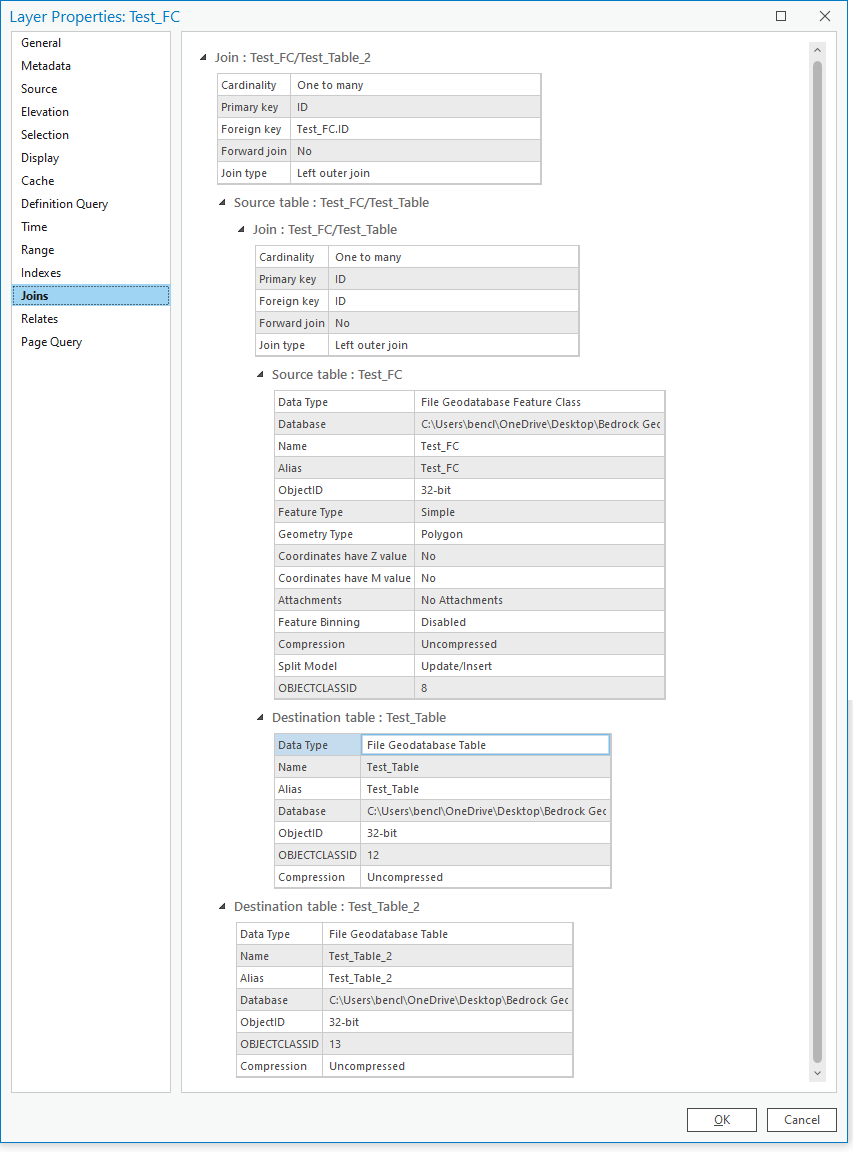Image resolution: width=853 pixels, height=1152 pixels.
Task: Collapse the Join: Test_FC/Test_Table_2 section
Action: pyautogui.click(x=204, y=58)
